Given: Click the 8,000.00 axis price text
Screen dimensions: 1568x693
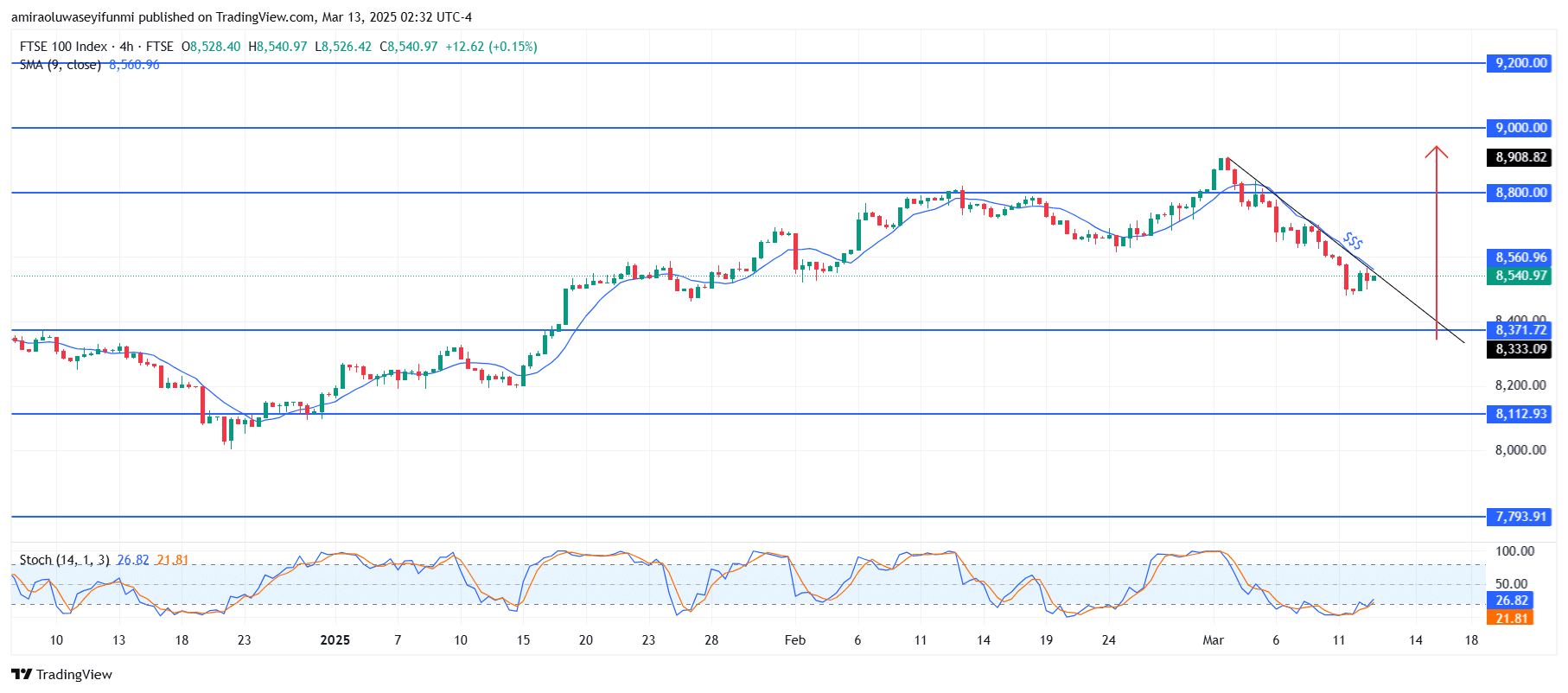Looking at the screenshot, I should point(1520,450).
